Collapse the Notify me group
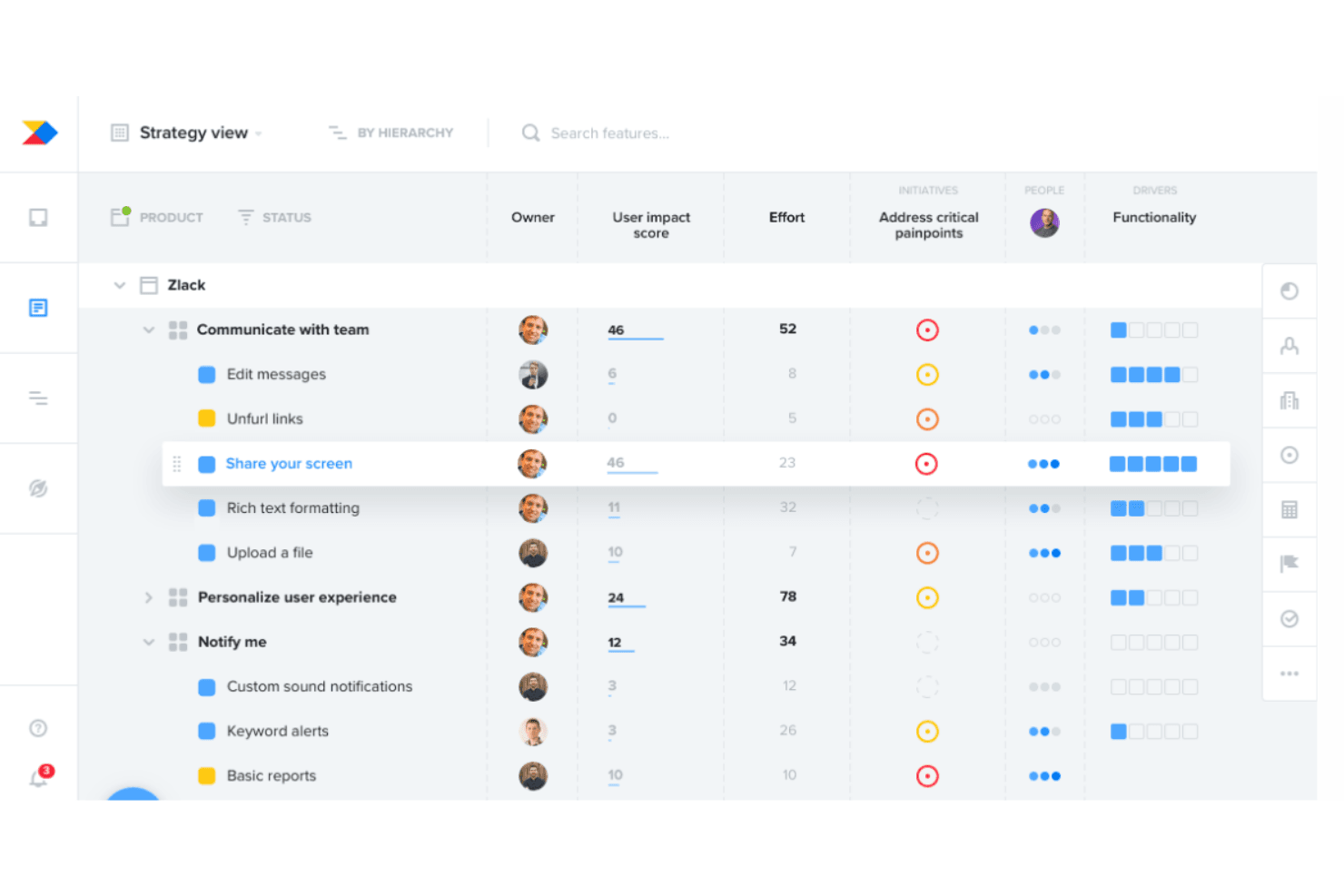Image resolution: width=1344 pixels, height=896 pixels. (x=149, y=642)
